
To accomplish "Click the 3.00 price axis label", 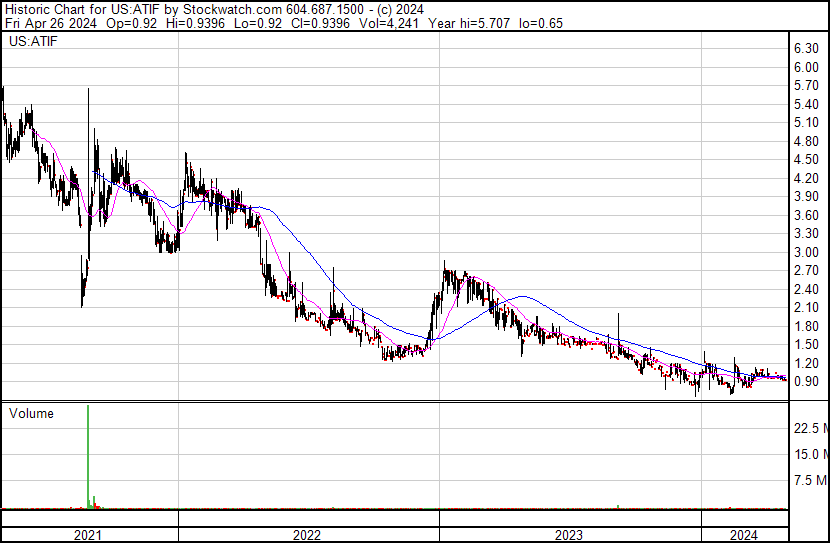I will 806,252.
